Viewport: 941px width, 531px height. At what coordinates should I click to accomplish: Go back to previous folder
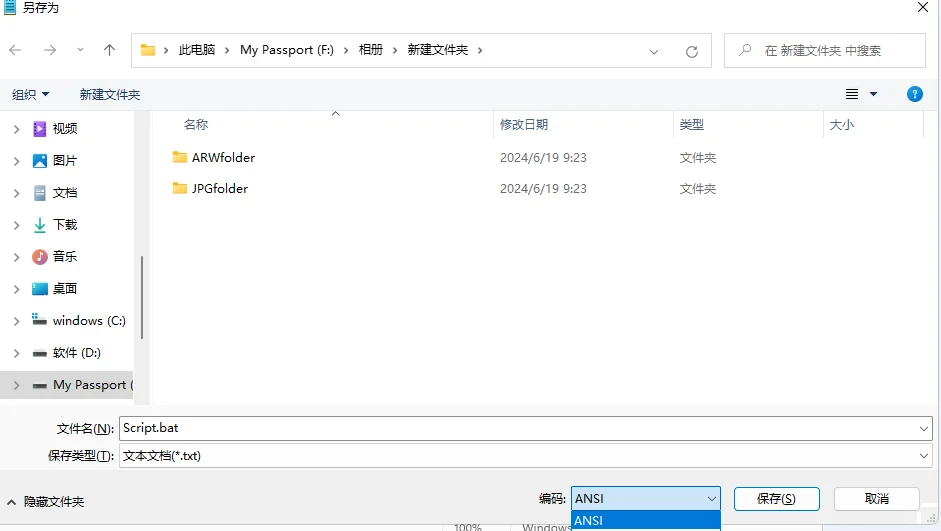pyautogui.click(x=15, y=50)
